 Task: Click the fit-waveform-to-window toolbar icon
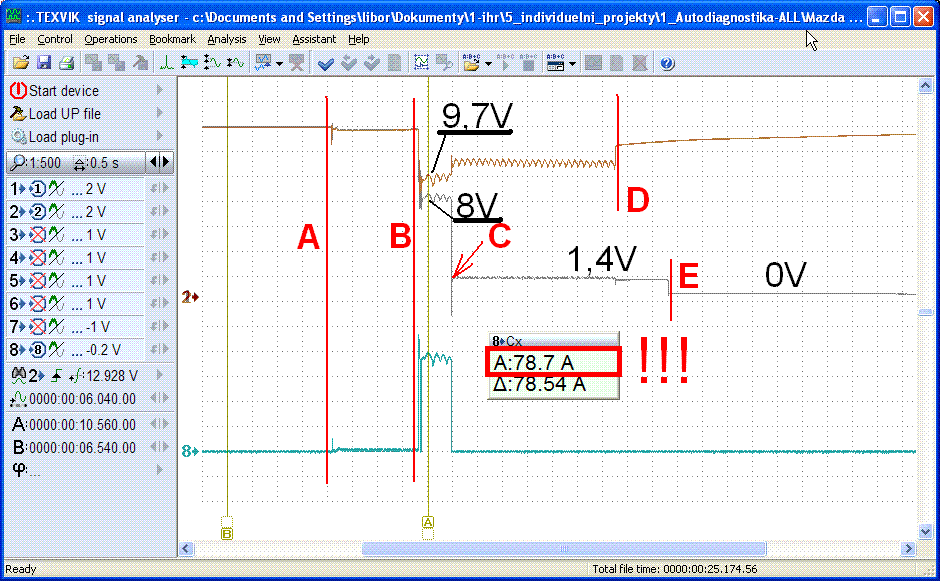point(421,63)
